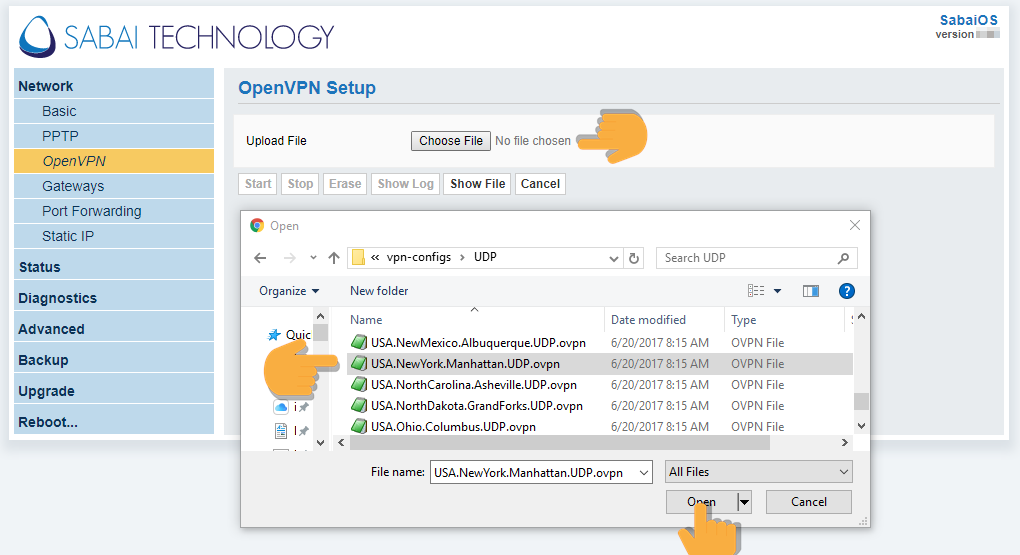Click the Chrome icon in dialog title
Screen dimensions: 1020x555
pyautogui.click(x=257, y=226)
